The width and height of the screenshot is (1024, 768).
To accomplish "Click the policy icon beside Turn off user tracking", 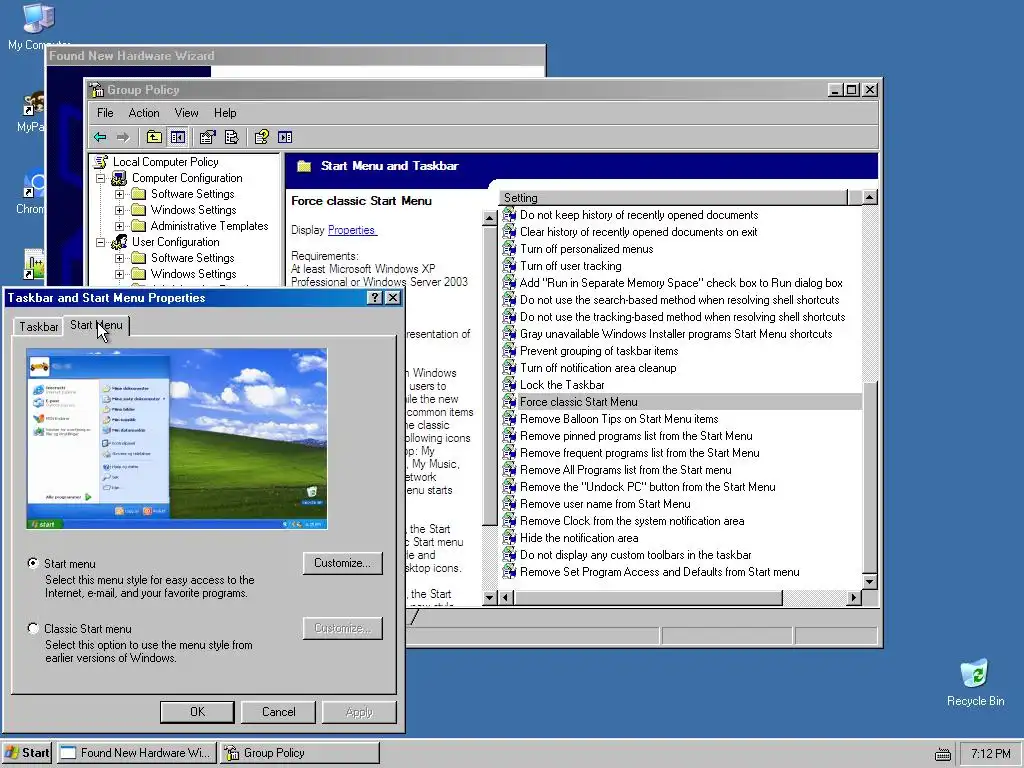I will coord(509,266).
